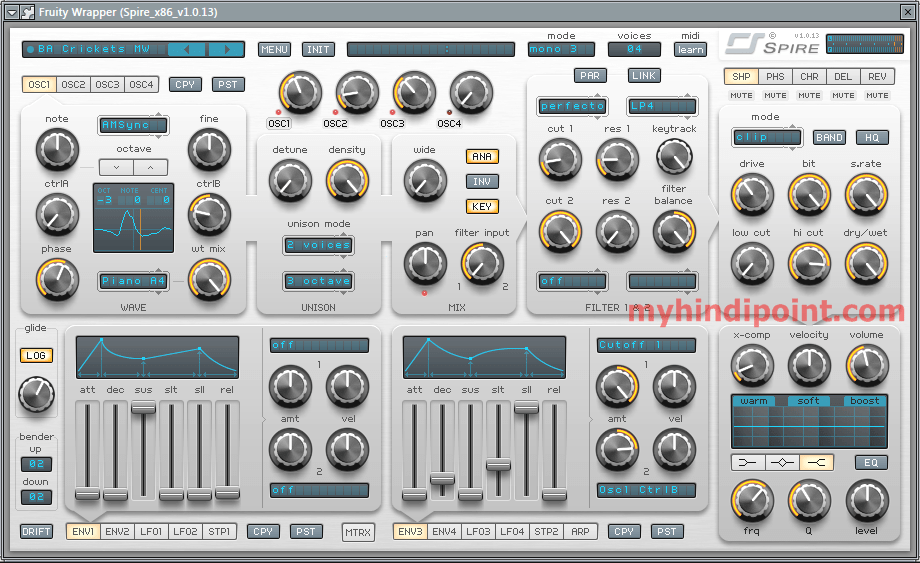Click the INIT button

click(318, 49)
